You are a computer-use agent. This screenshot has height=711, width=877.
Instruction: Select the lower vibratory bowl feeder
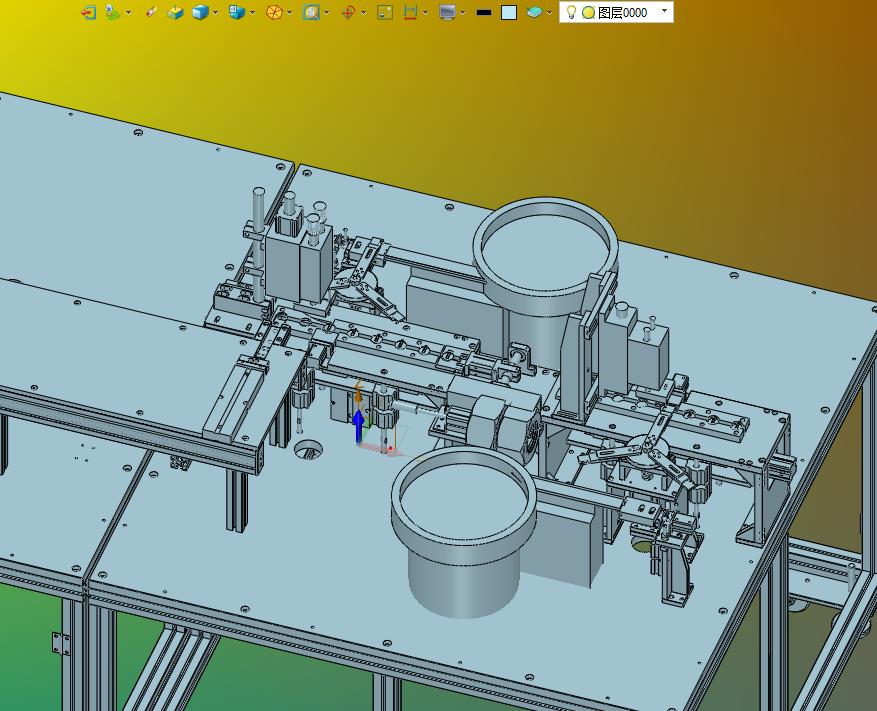[x=464, y=531]
